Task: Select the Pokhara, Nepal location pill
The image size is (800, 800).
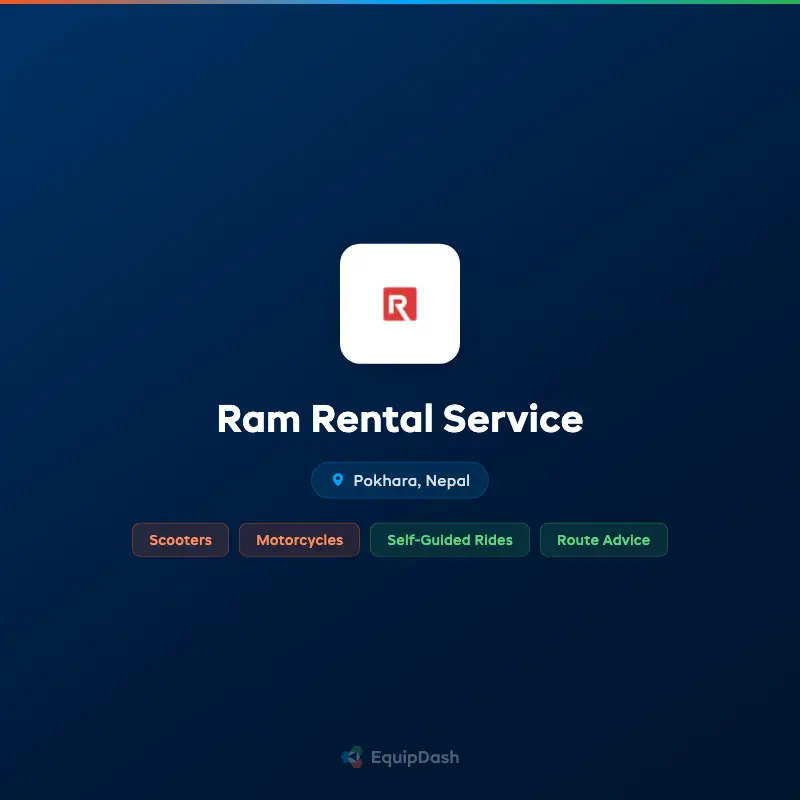Action: click(x=399, y=480)
